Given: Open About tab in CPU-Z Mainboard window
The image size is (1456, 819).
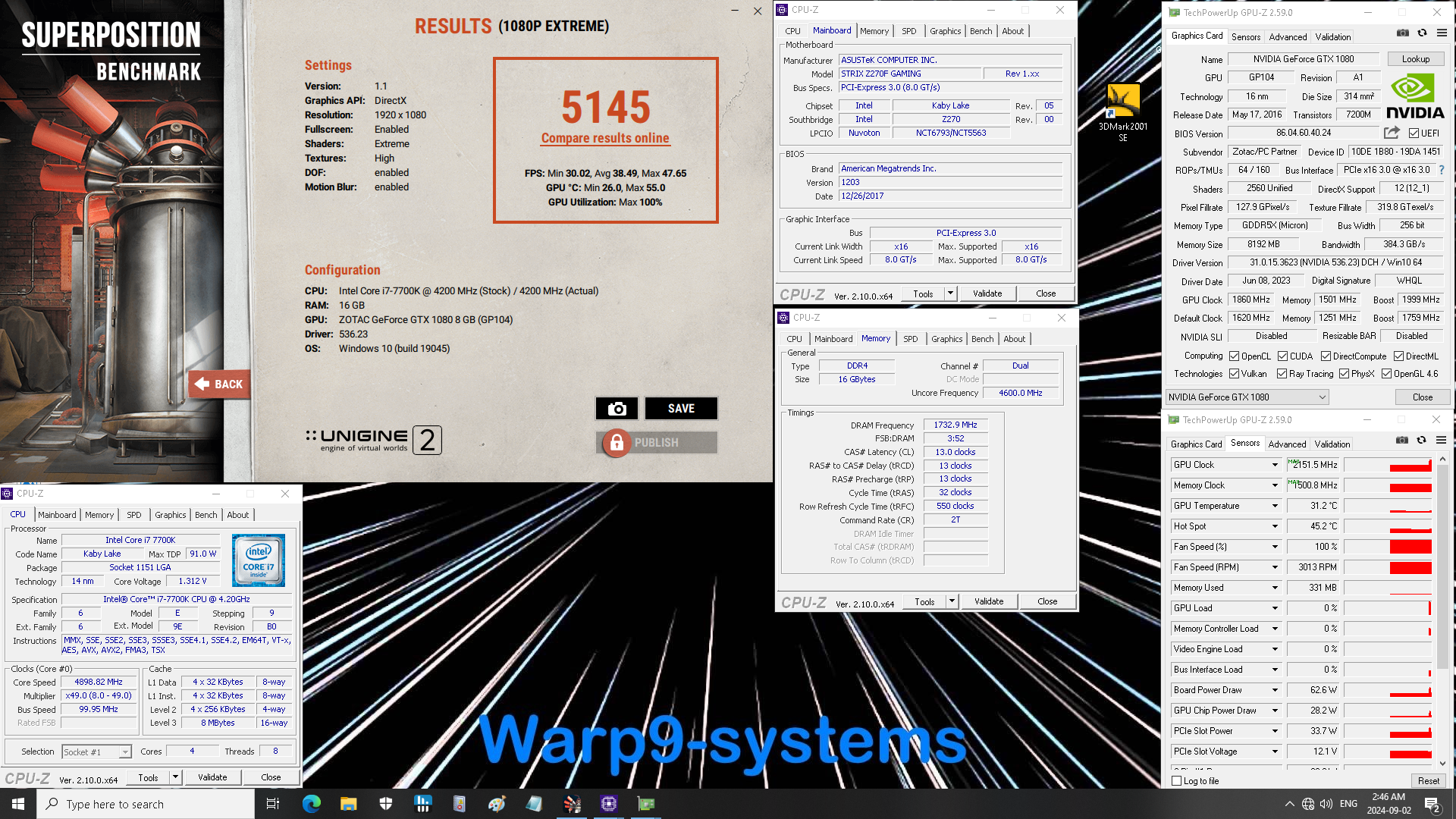Looking at the screenshot, I should pyautogui.click(x=1012, y=31).
